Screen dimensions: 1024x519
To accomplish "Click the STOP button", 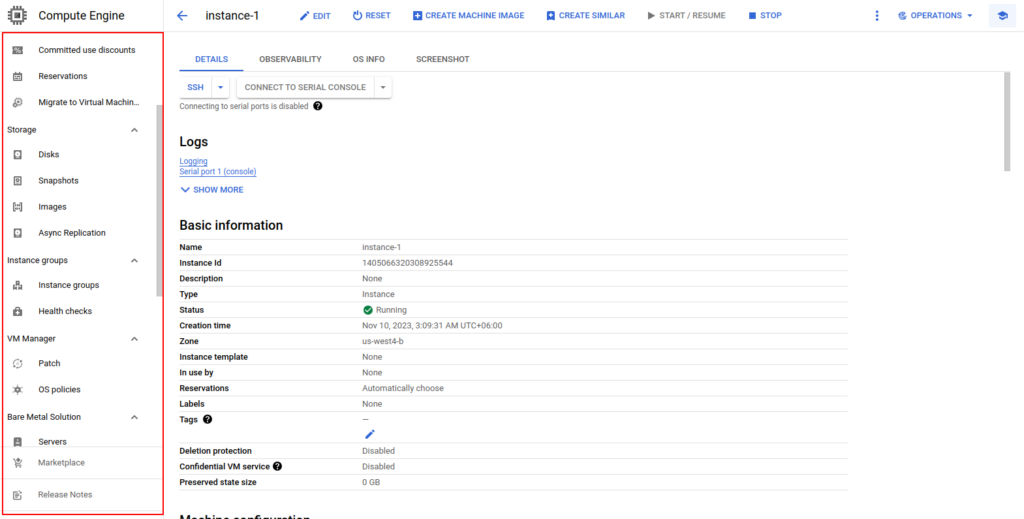I will 765,16.
